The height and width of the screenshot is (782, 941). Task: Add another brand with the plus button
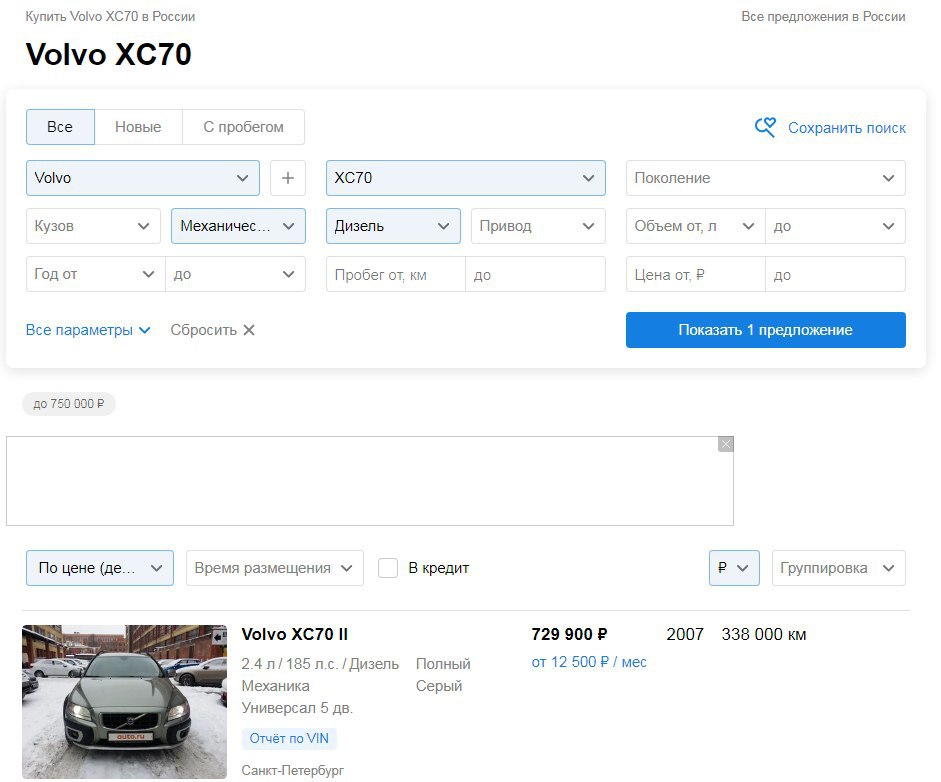288,178
